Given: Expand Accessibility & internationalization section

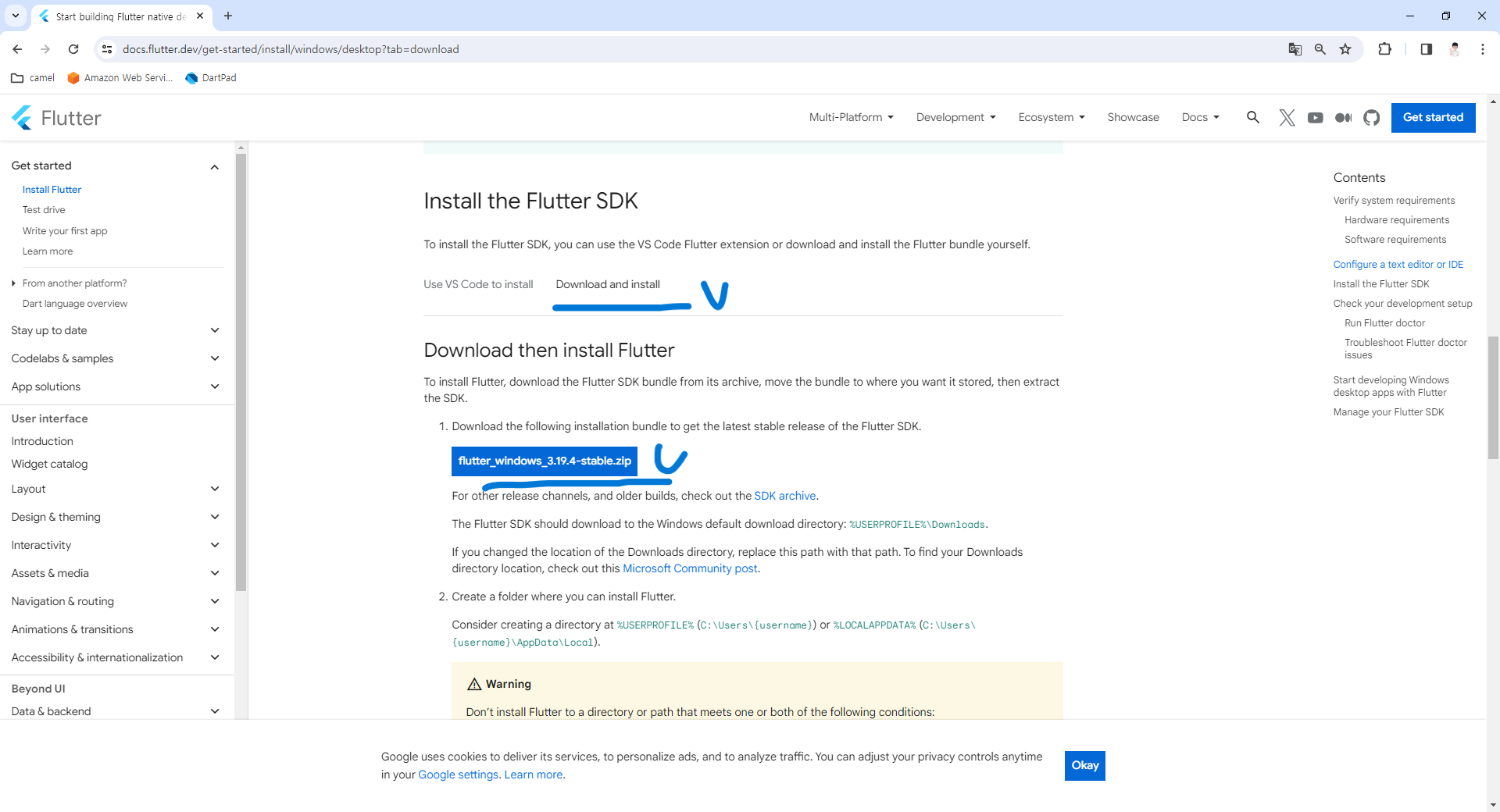Looking at the screenshot, I should click(x=214, y=657).
